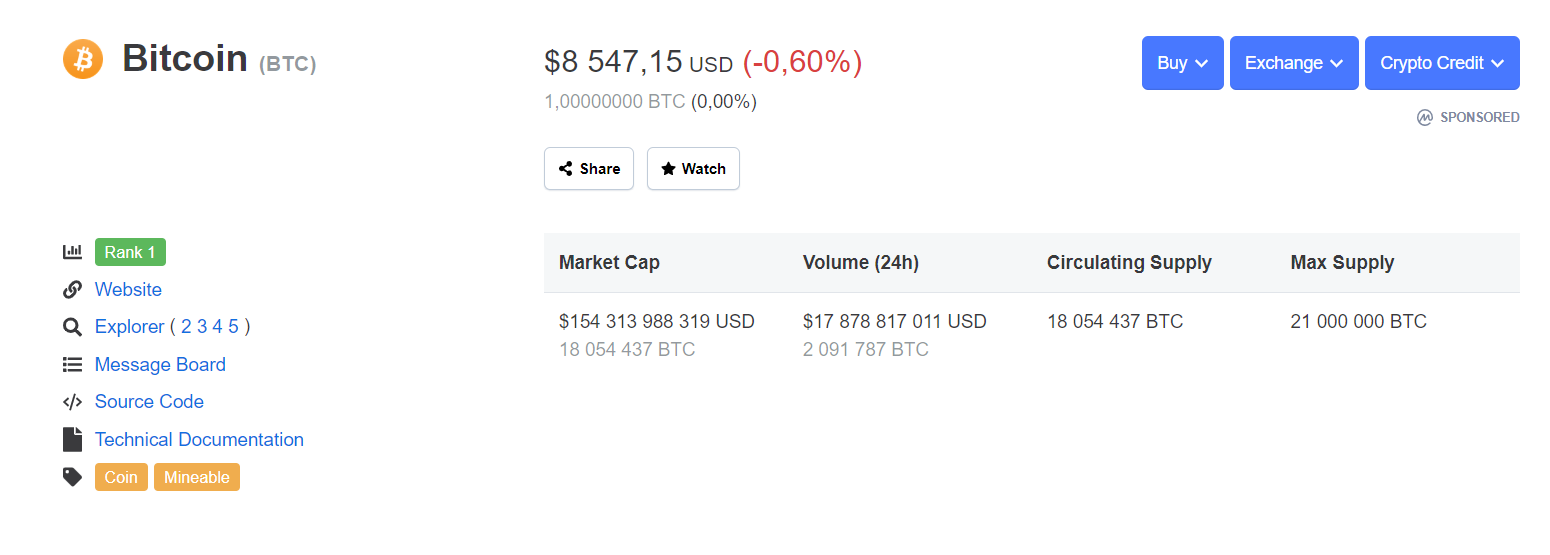The image size is (1550, 555).
Task: Open the Buy dropdown
Action: pos(1183,63)
